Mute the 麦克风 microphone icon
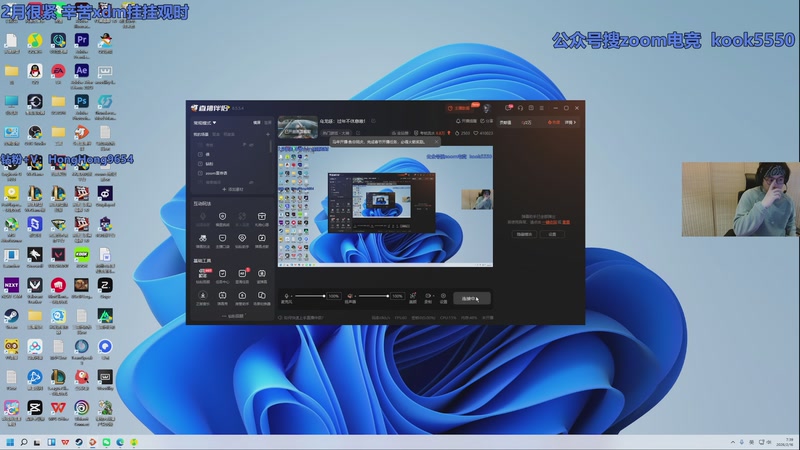800x450 pixels. (288, 296)
